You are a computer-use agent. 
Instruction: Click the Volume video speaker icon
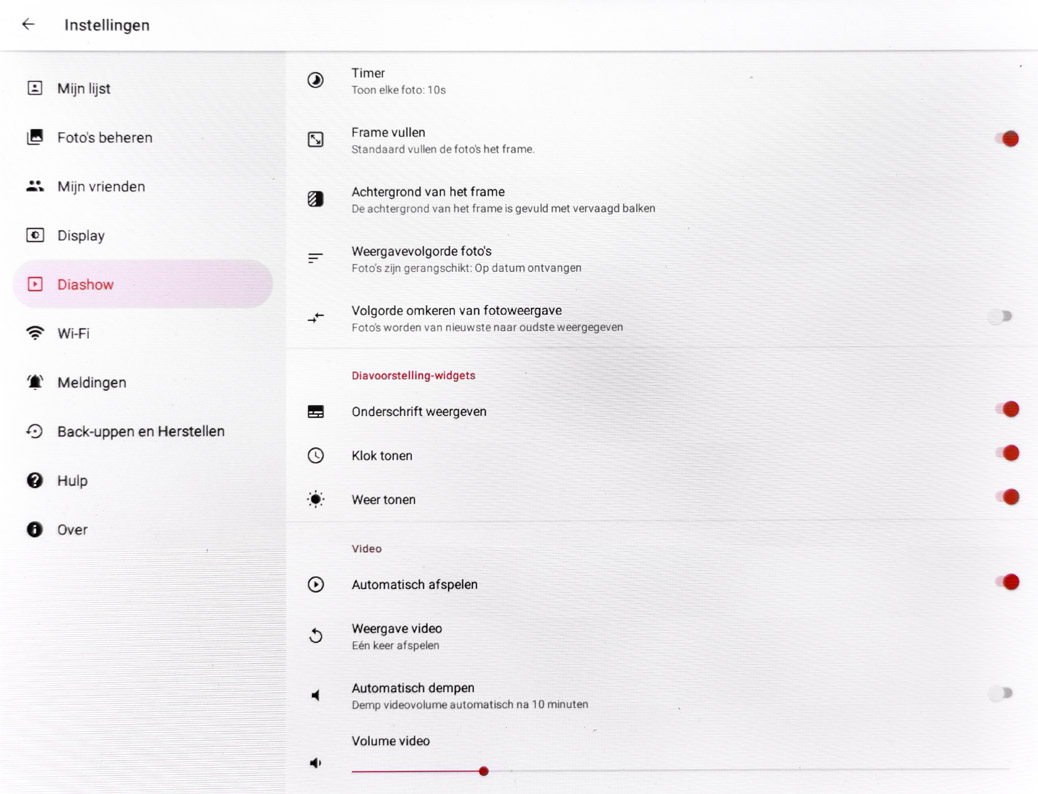(x=315, y=763)
